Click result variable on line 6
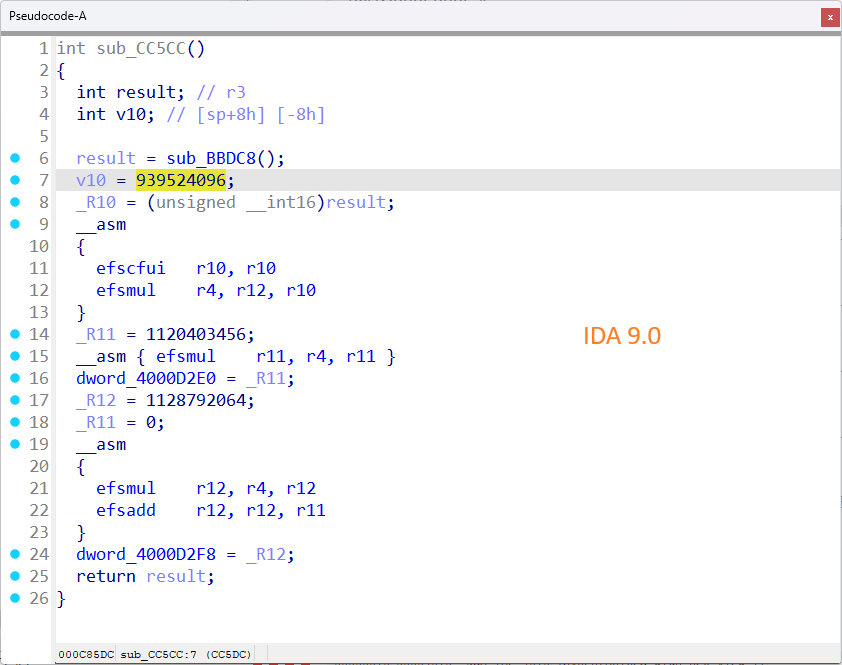This screenshot has height=665, width=842. pyautogui.click(x=106, y=158)
